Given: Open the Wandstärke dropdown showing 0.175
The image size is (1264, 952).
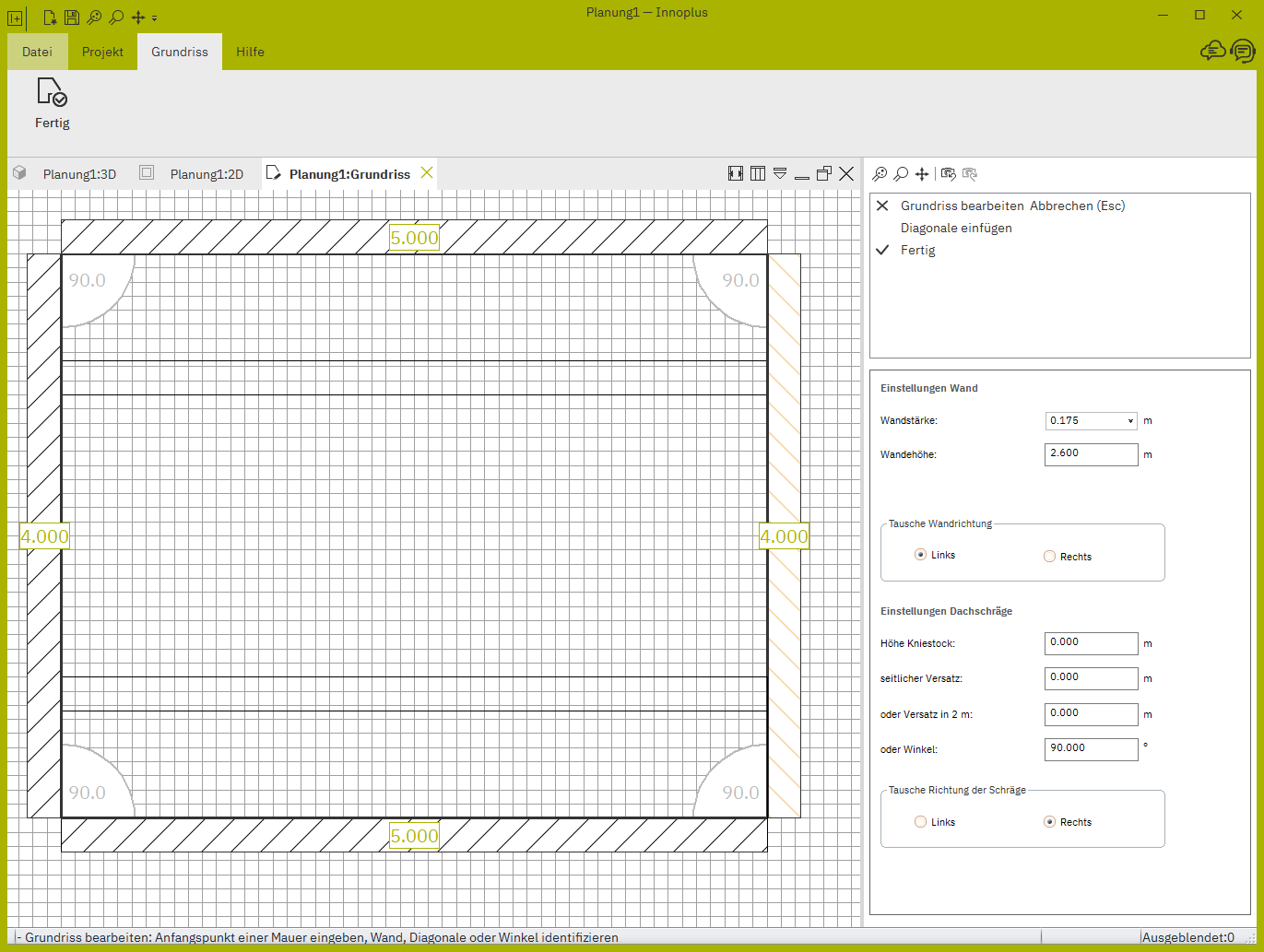Looking at the screenshot, I should (1092, 420).
